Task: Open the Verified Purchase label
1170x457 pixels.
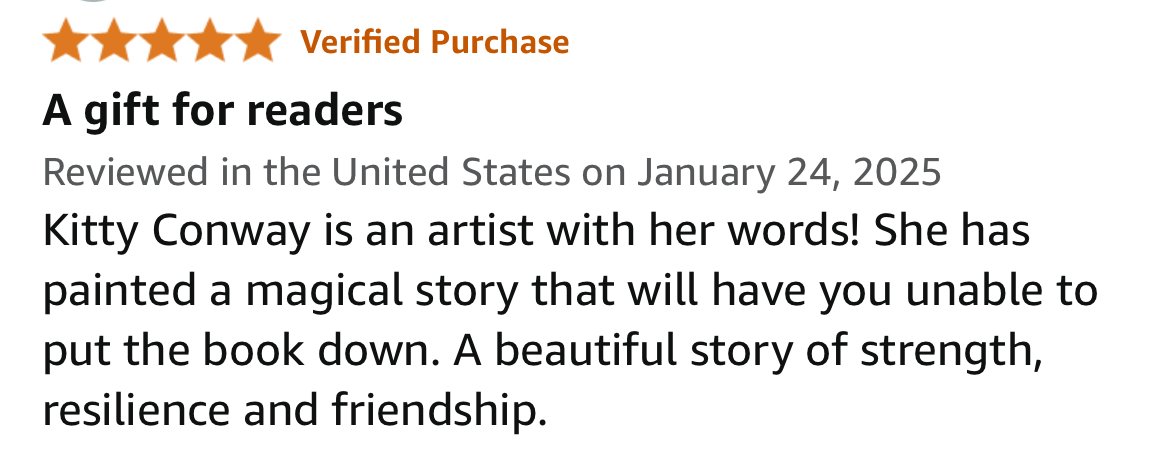Action: tap(434, 42)
